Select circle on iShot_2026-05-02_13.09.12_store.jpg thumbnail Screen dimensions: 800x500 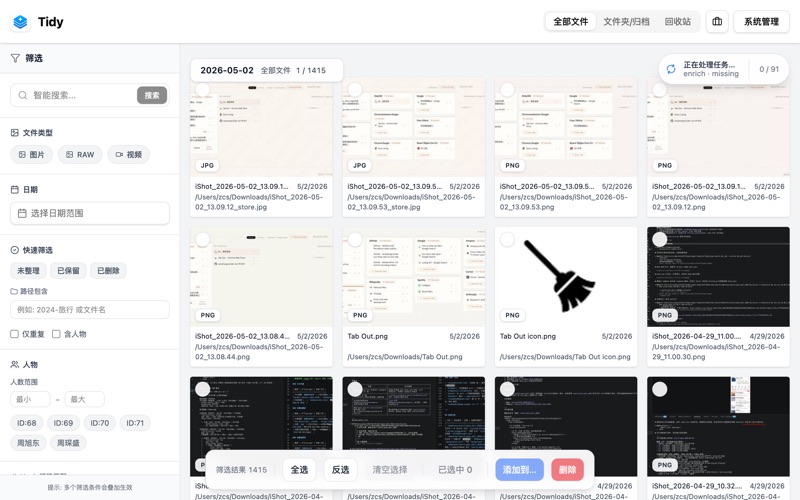(203, 90)
